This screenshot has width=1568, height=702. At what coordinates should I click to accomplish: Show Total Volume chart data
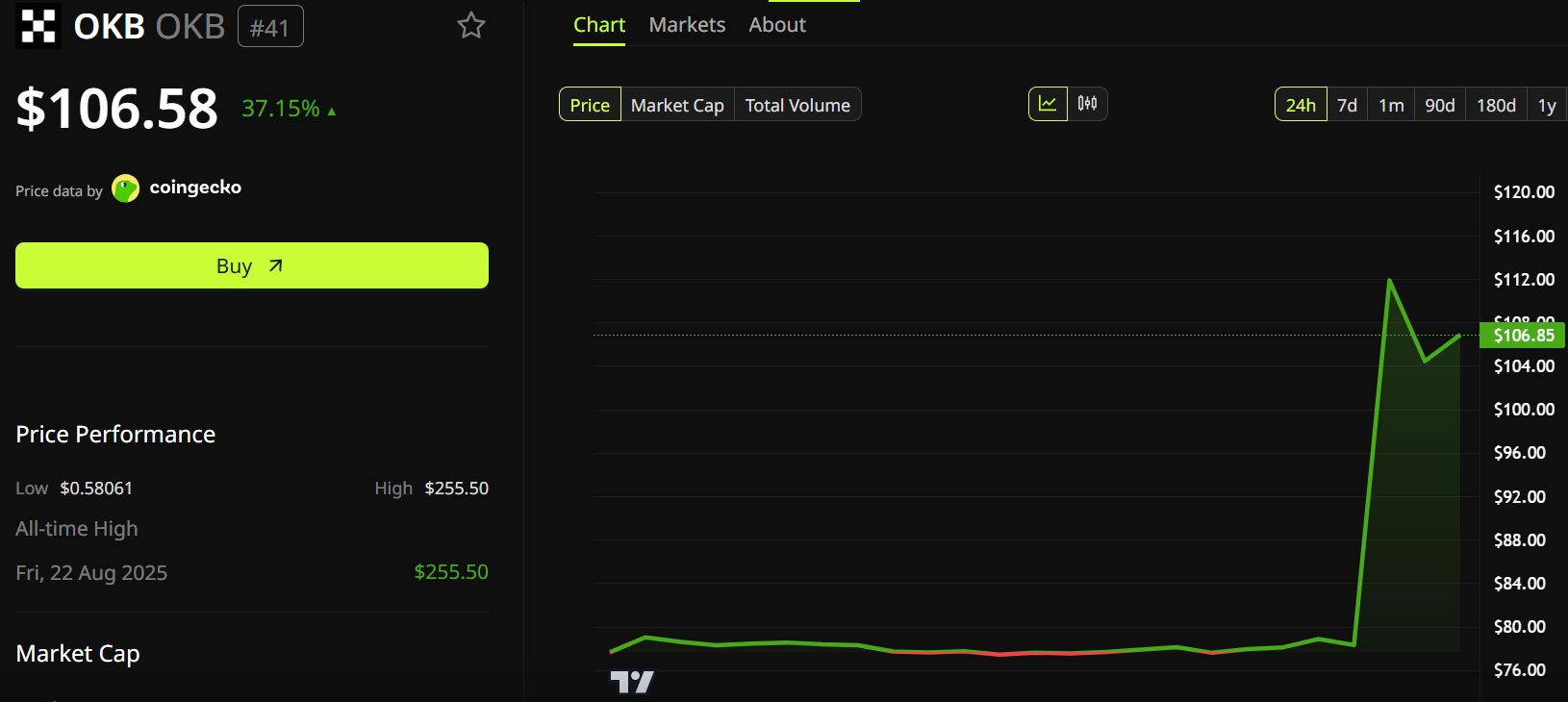pos(797,105)
